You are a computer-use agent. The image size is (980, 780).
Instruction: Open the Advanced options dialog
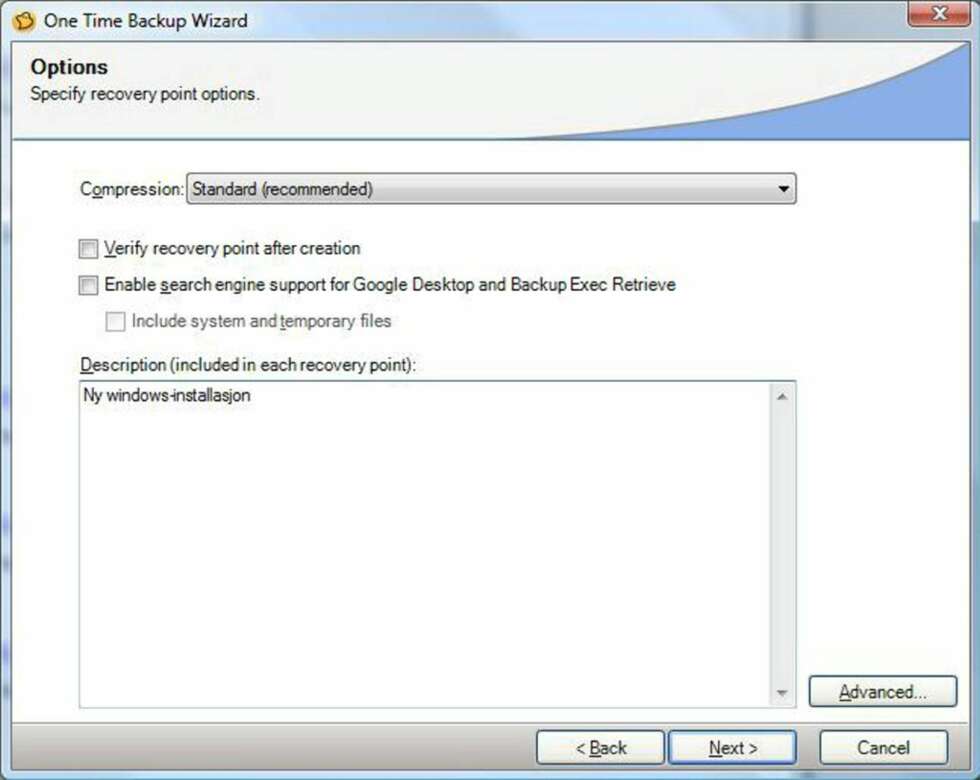pos(882,692)
